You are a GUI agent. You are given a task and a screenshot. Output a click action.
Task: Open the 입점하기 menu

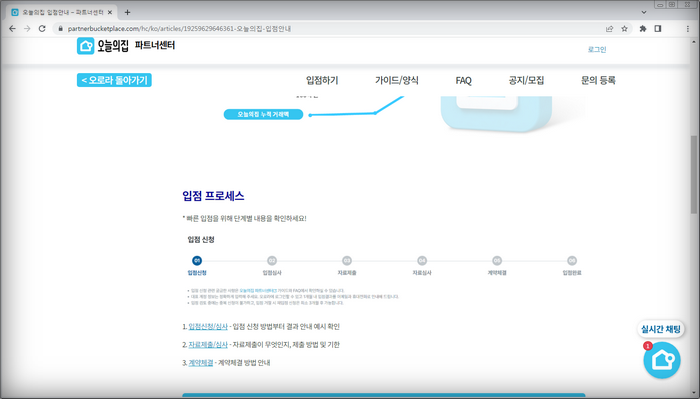coord(322,80)
